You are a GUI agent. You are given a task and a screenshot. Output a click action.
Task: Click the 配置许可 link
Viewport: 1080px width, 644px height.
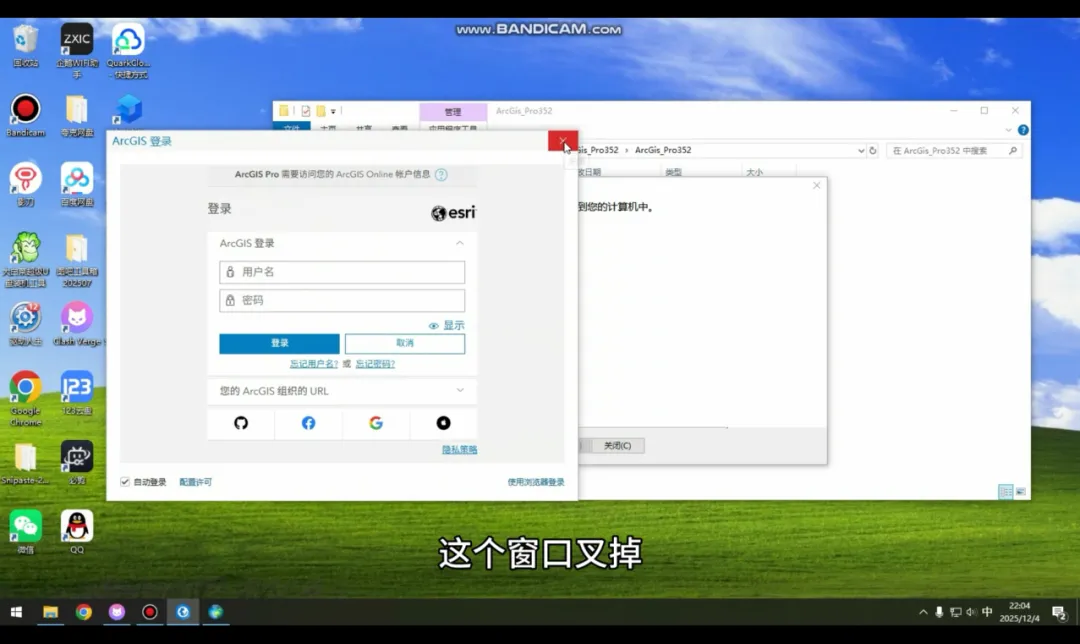click(x=196, y=482)
